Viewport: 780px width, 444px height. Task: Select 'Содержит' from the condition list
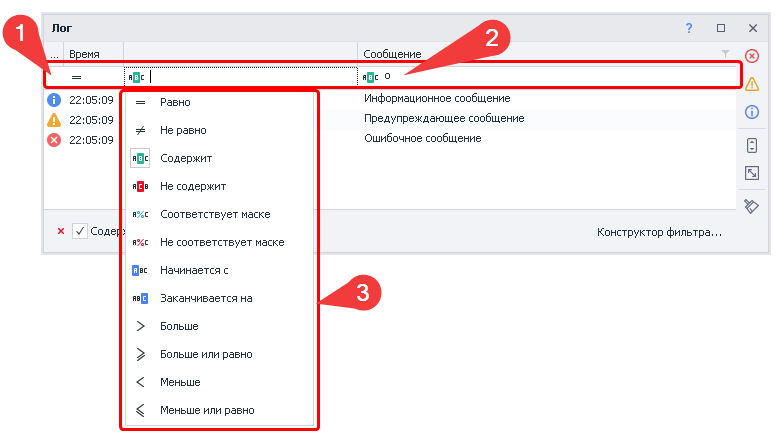coord(185,158)
